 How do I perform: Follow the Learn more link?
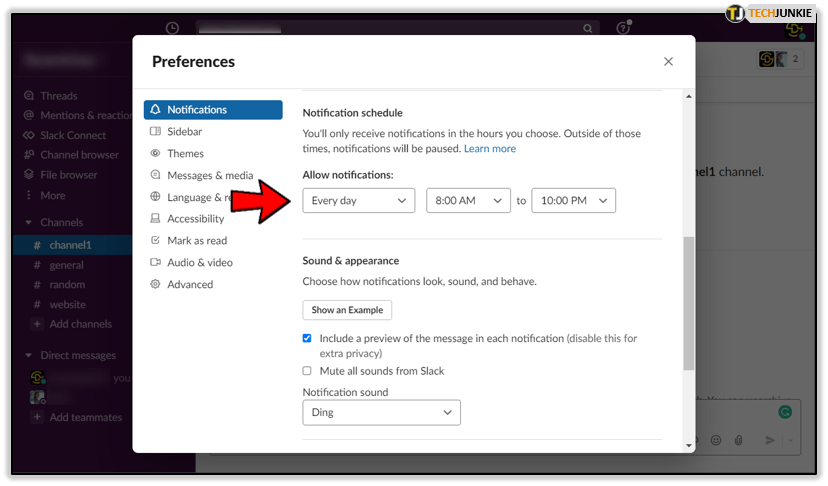(x=490, y=149)
